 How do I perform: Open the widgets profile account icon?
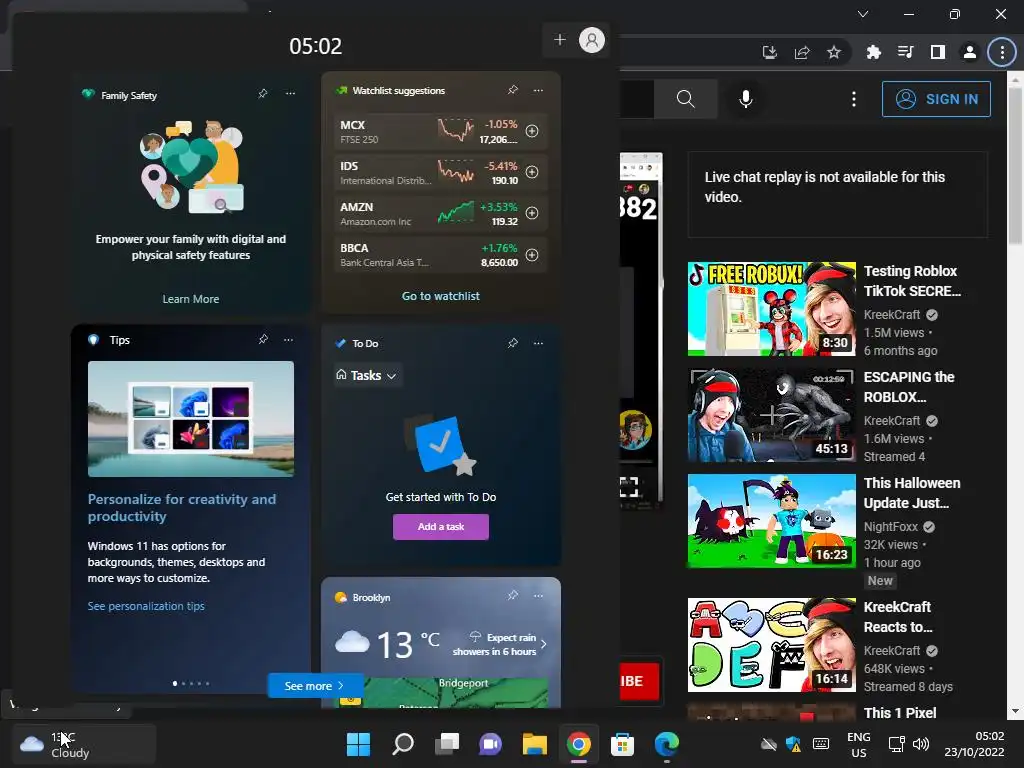[592, 40]
